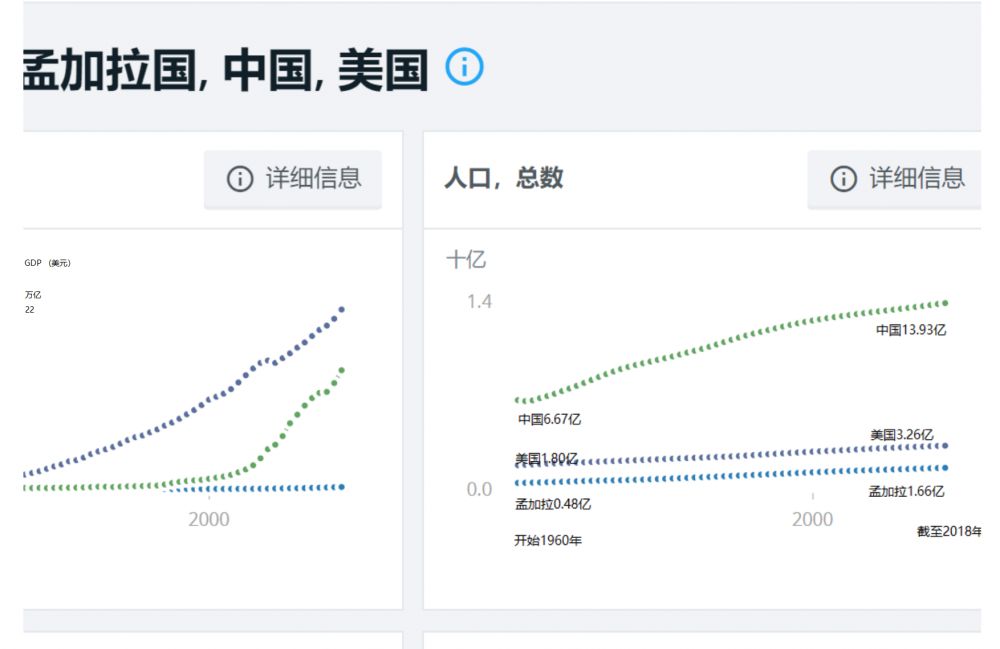Select the final purple point on GDP chart
The width and height of the screenshot is (1000, 649).
coord(342,309)
